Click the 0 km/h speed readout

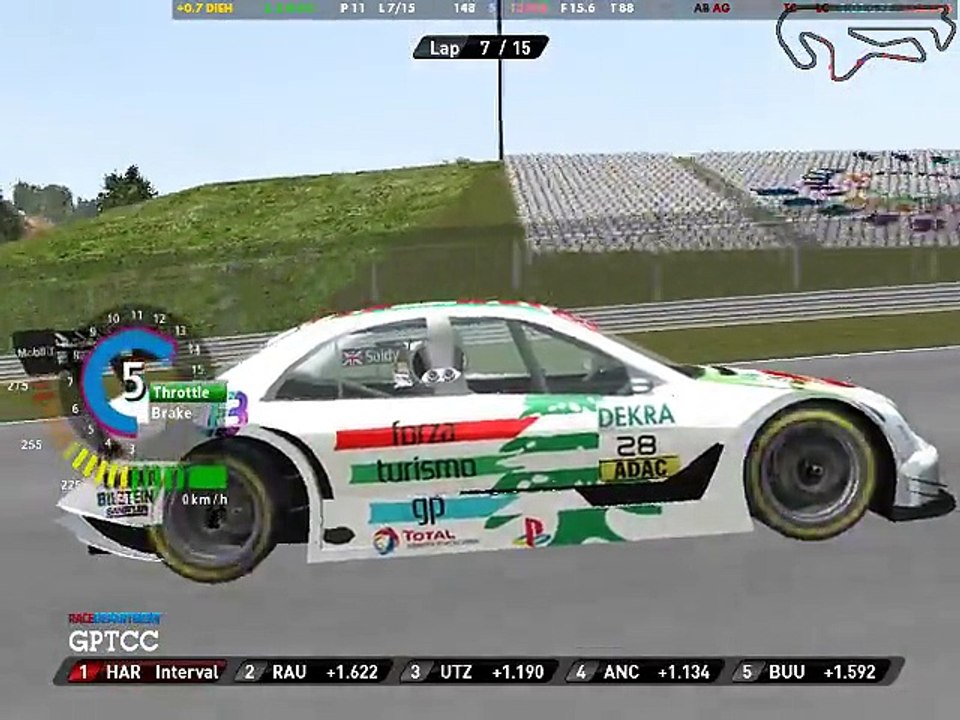(204, 500)
